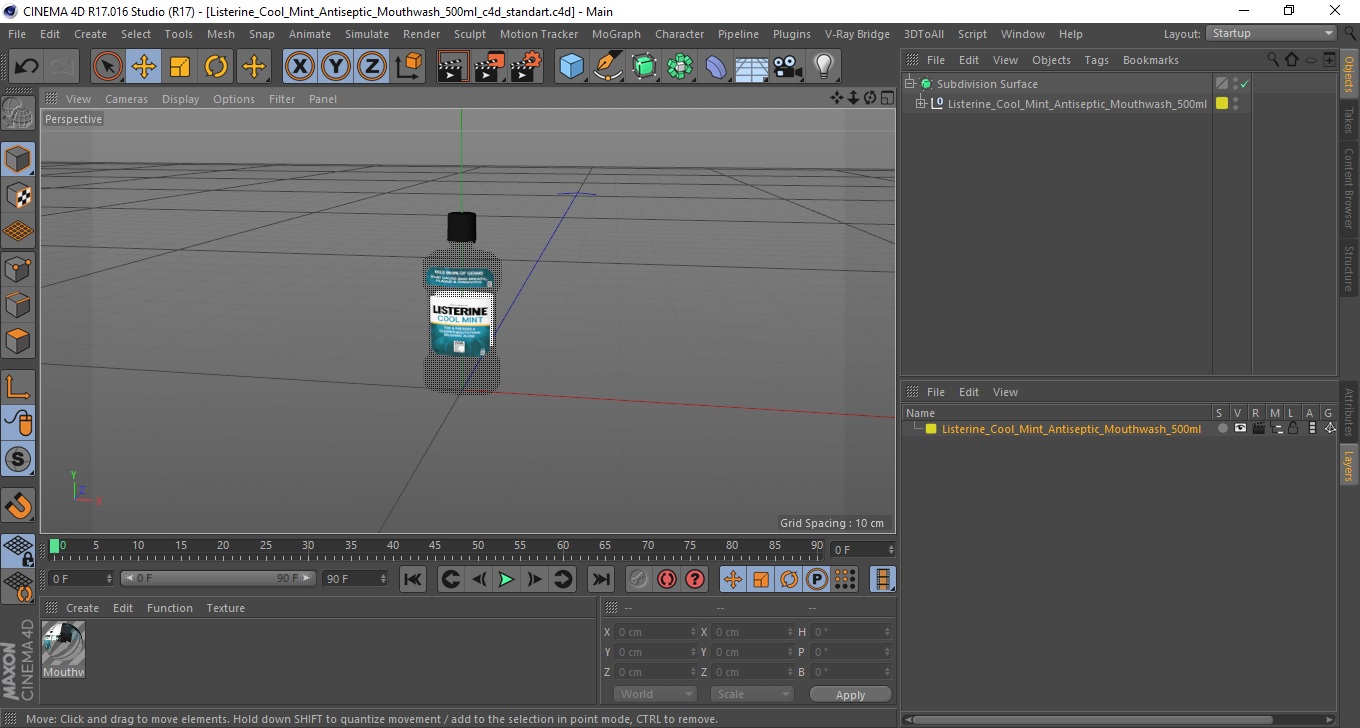Play the animation forward
This screenshot has width=1360, height=728.
coord(507,579)
